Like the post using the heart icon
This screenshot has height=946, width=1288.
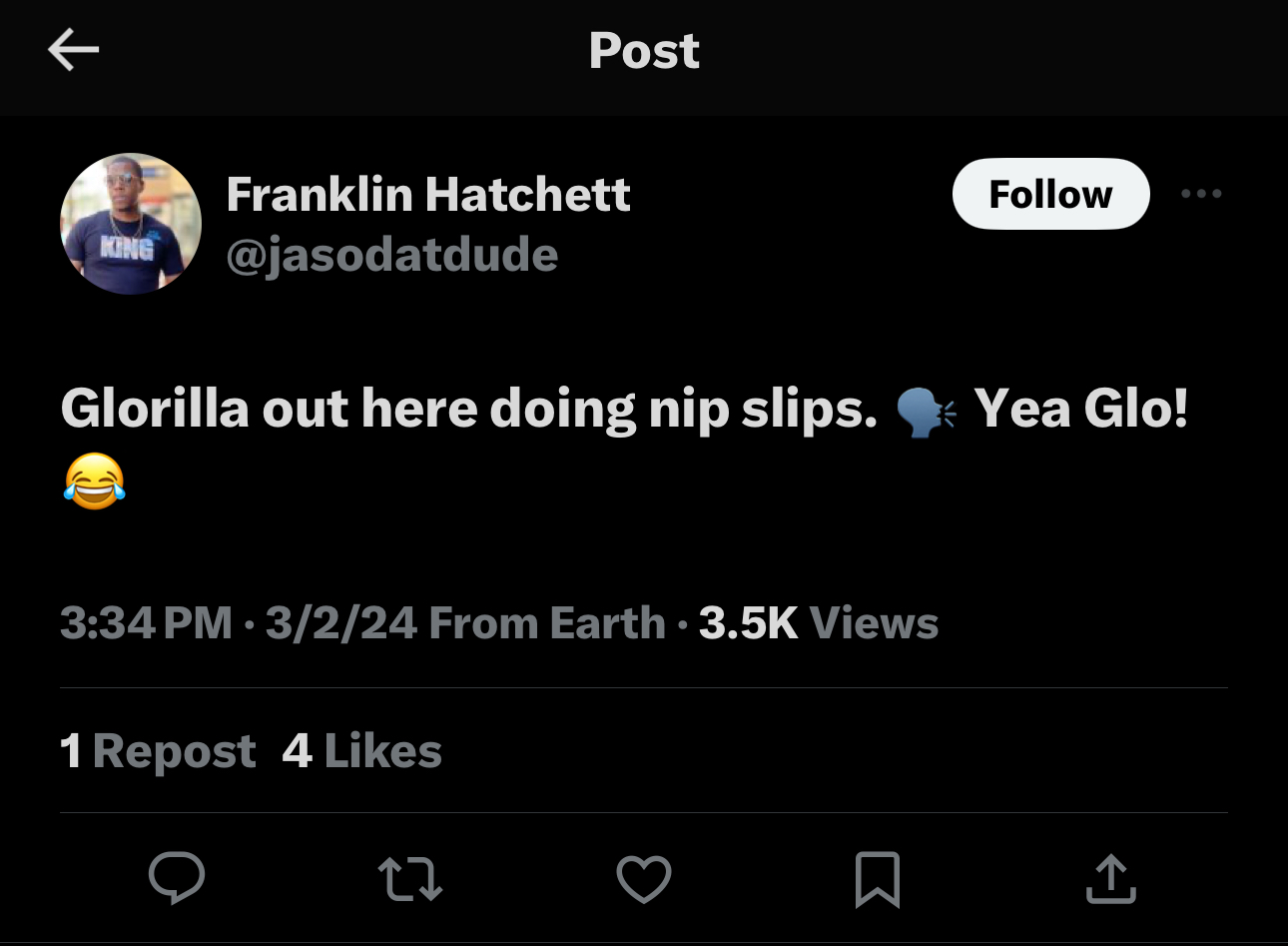[644, 878]
